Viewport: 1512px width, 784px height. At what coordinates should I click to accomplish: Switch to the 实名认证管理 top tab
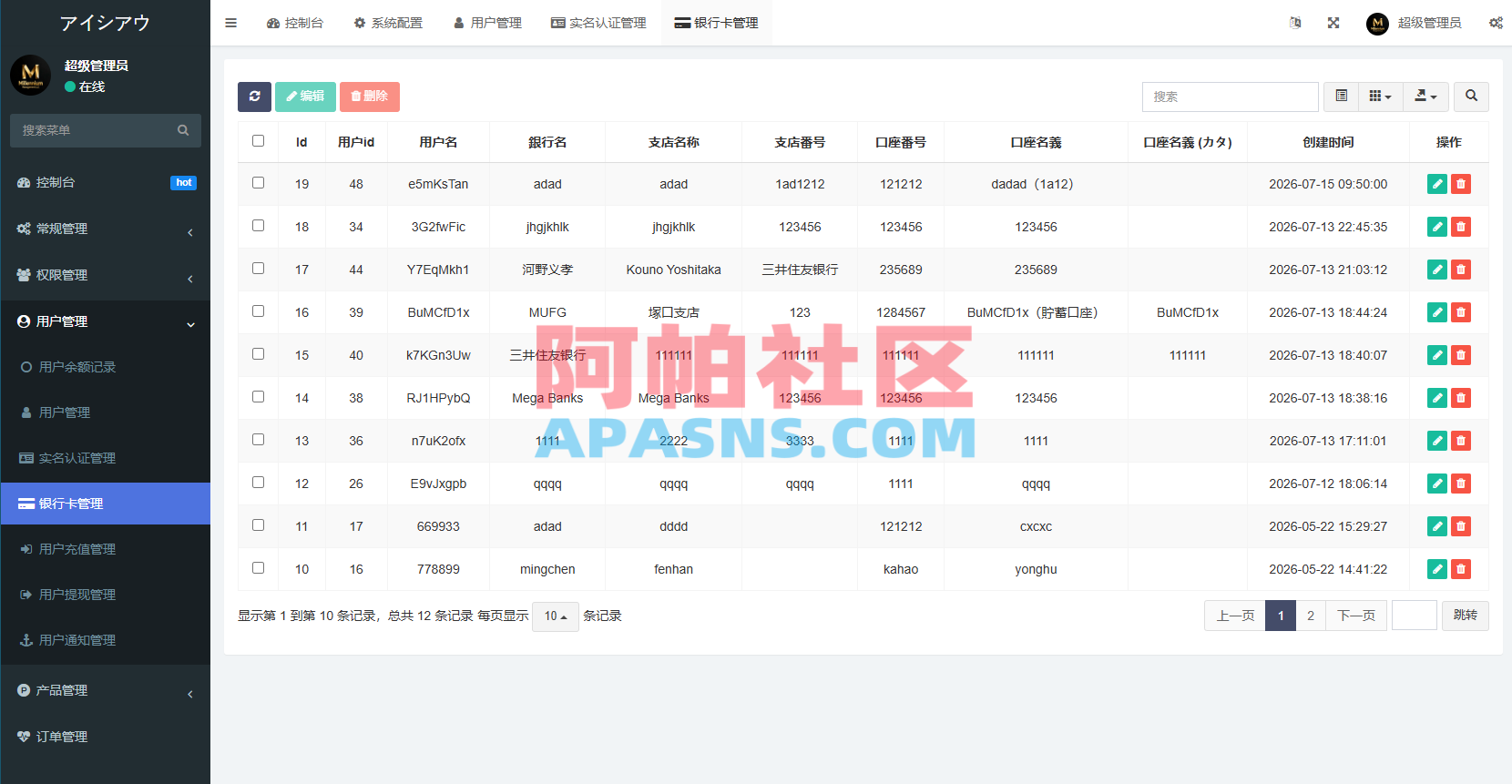[598, 23]
